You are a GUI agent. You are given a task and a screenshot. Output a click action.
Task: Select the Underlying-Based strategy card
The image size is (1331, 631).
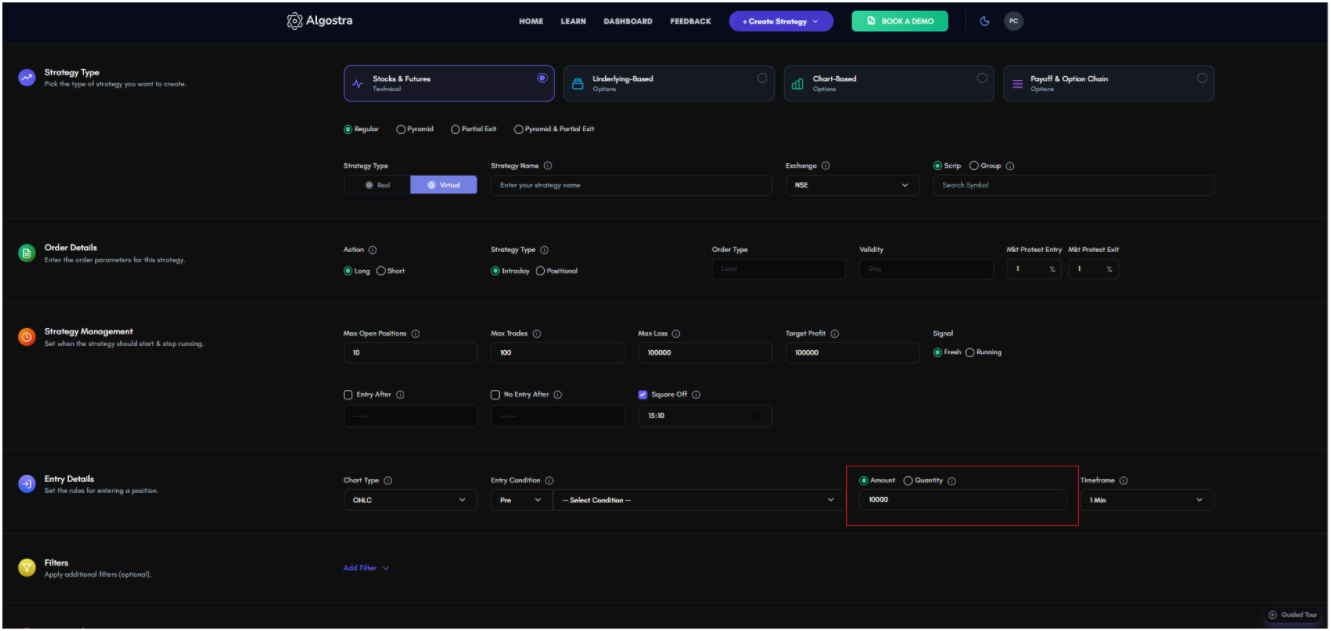pos(670,83)
